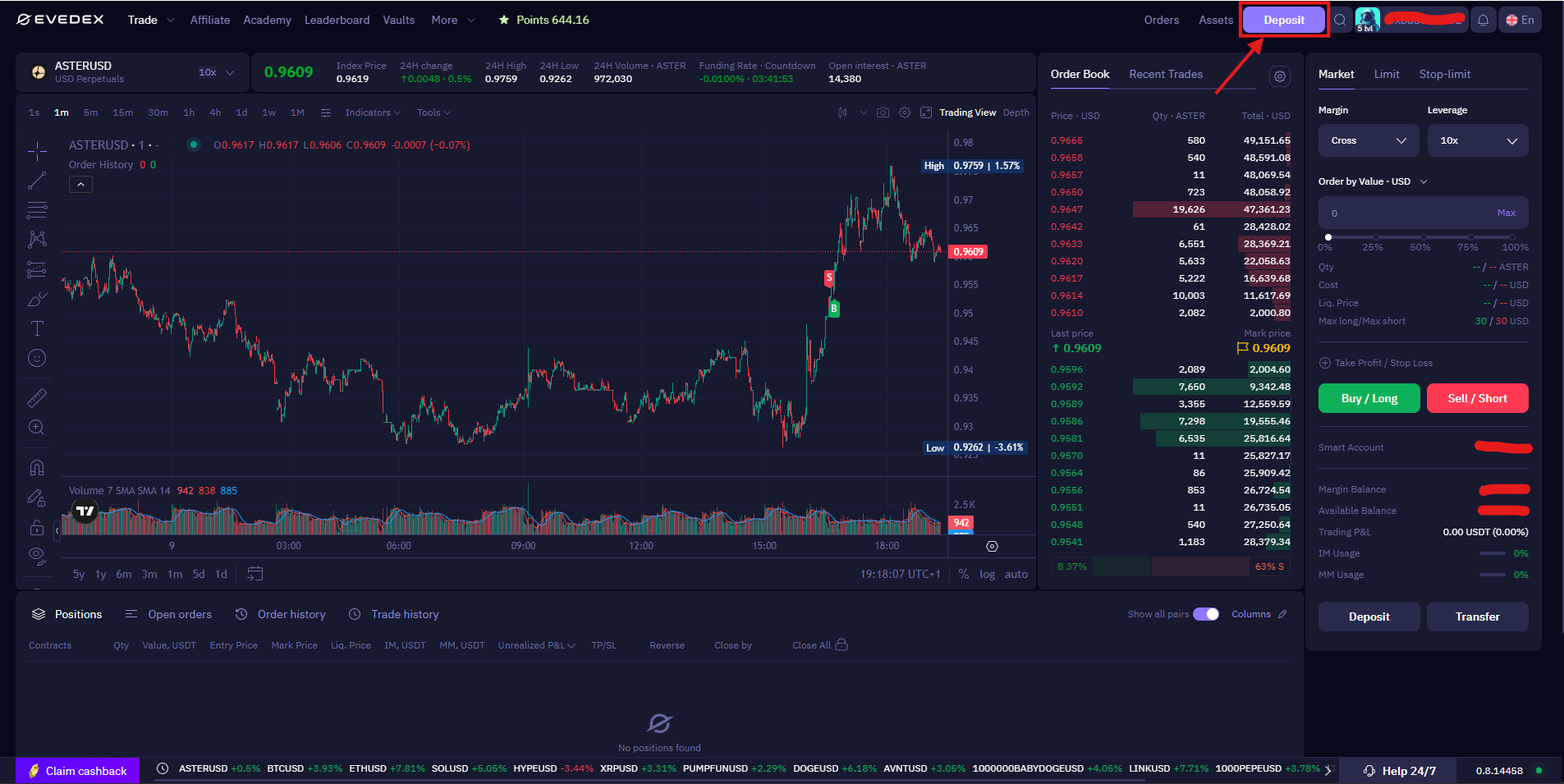Open the 10x leverage dropdown
The width and height of the screenshot is (1564, 784).
1477,140
